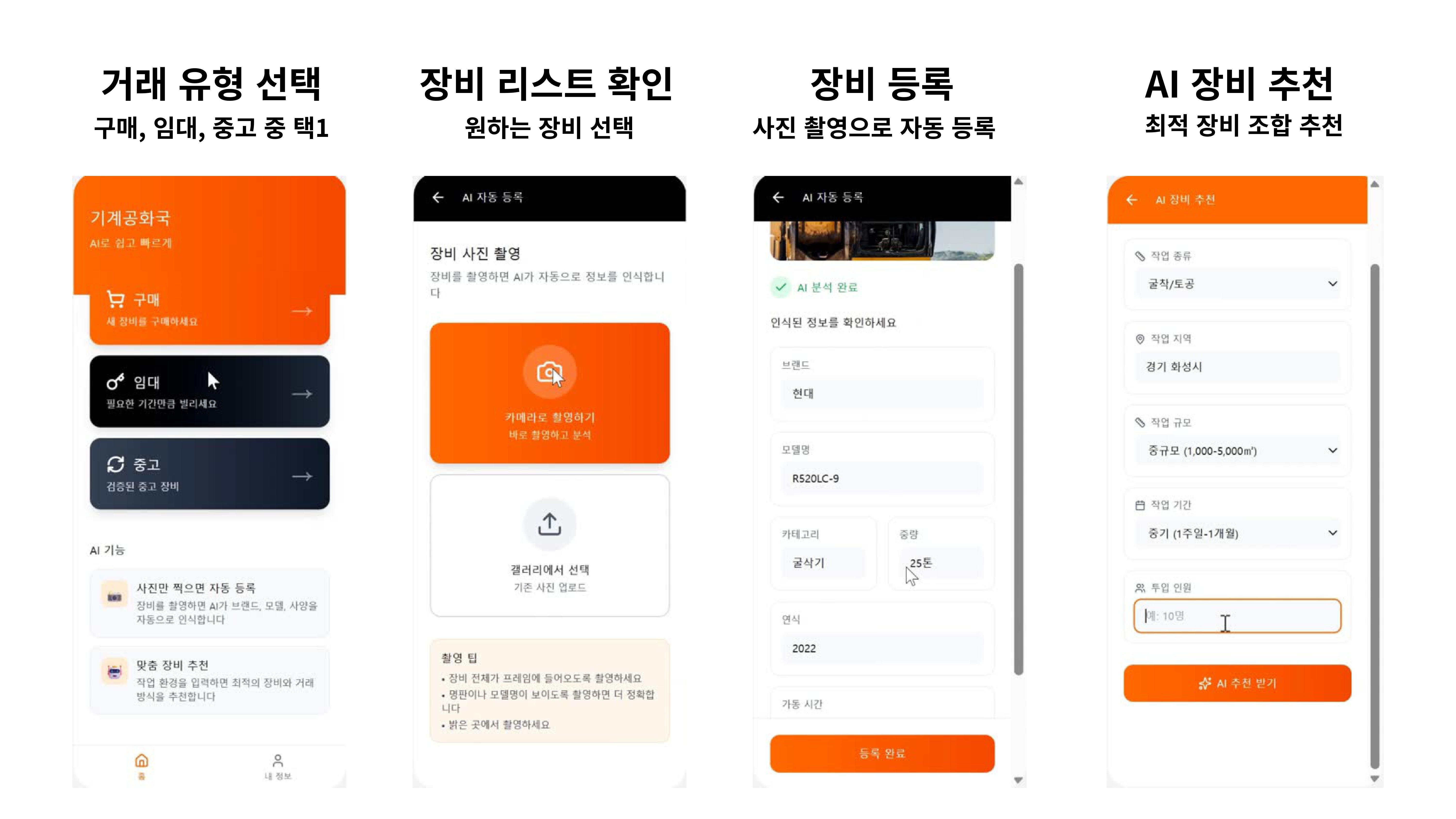This screenshot has height=819, width=1456.
Task: Click the gallery upload icon
Action: (x=549, y=524)
